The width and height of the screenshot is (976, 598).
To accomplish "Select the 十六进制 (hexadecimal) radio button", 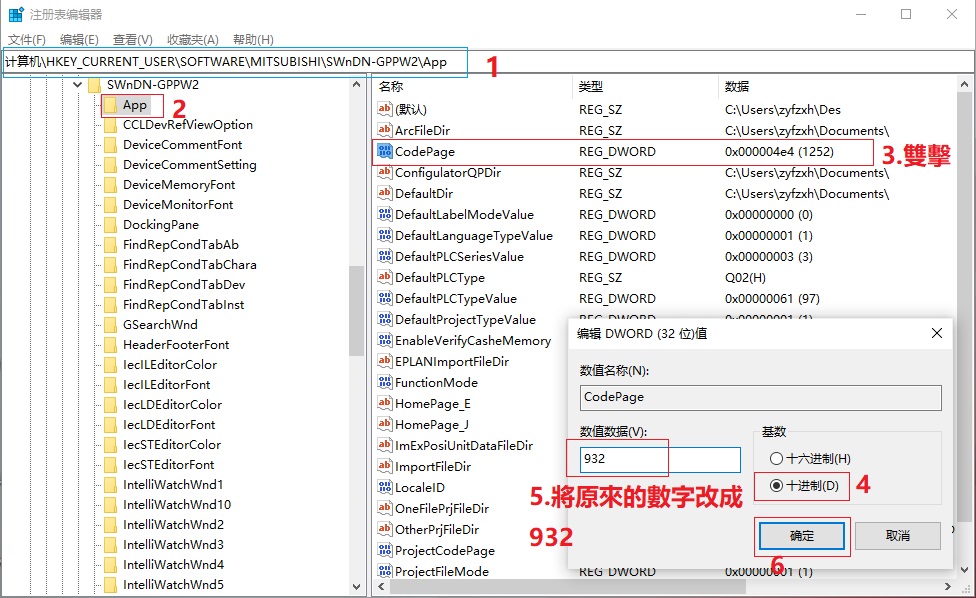I will pyautogui.click(x=776, y=458).
